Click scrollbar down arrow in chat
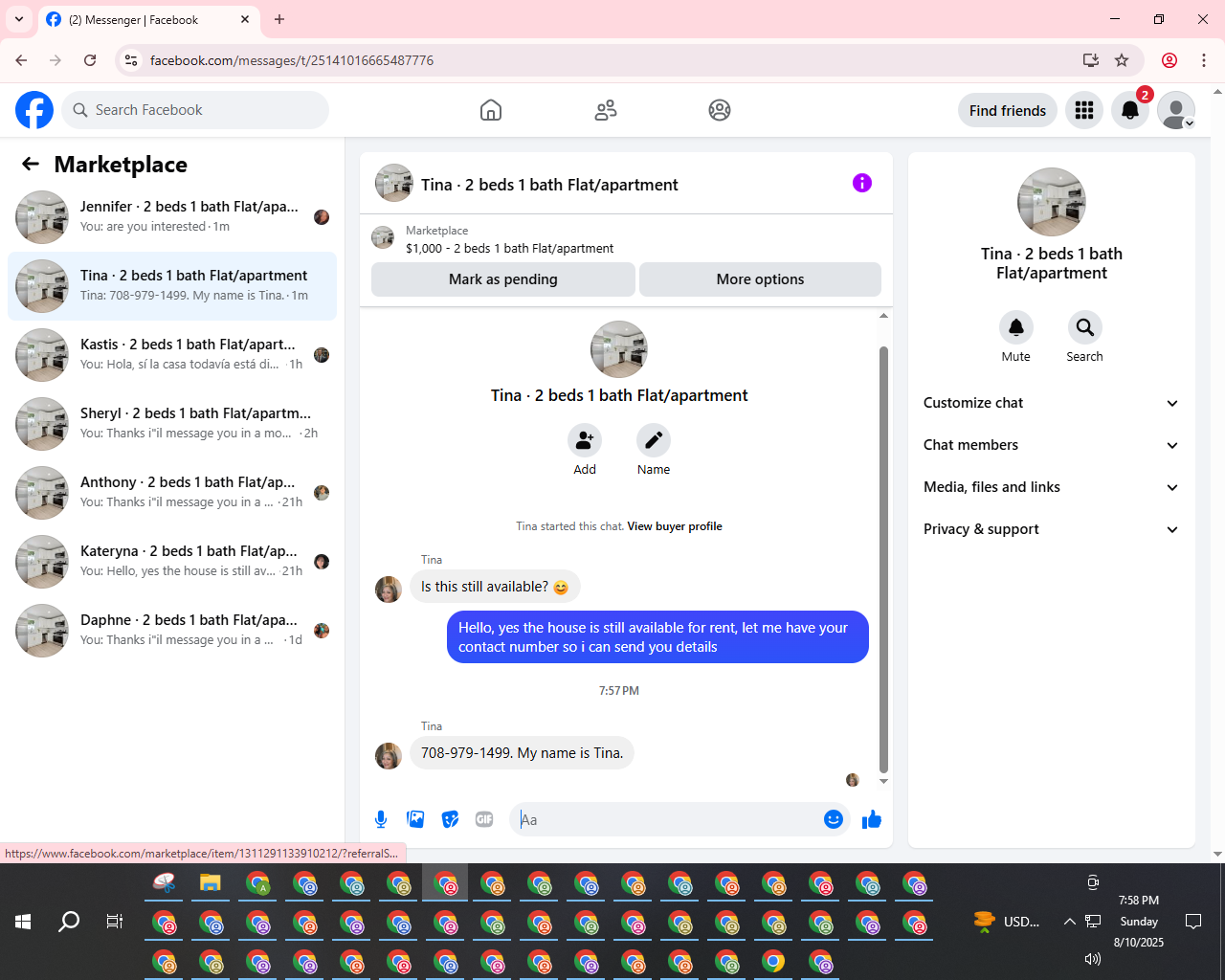 883,782
